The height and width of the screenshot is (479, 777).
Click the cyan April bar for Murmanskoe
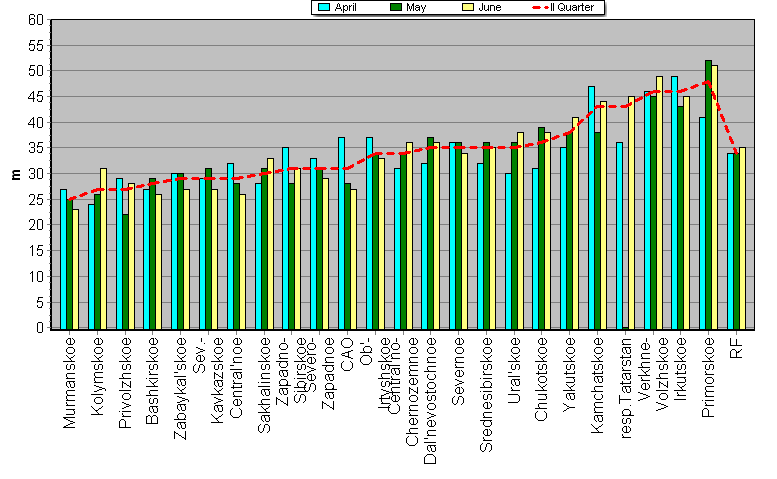(63, 260)
